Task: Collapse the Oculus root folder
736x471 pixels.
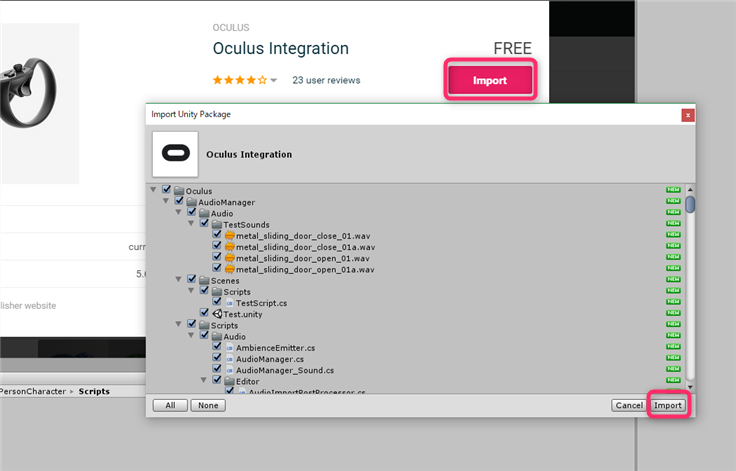Action: pos(153,190)
